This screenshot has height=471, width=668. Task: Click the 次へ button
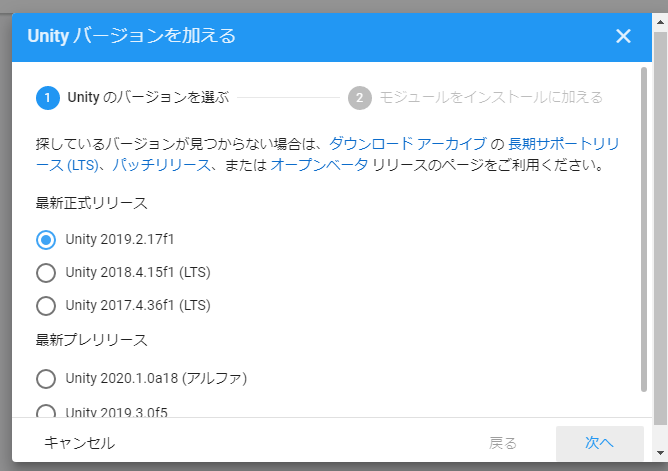(599, 443)
